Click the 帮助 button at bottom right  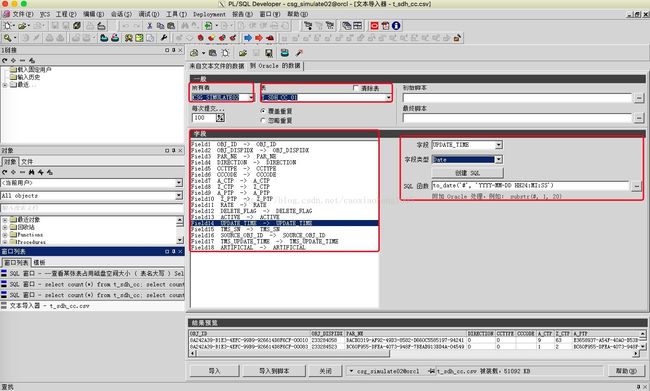tap(626, 371)
